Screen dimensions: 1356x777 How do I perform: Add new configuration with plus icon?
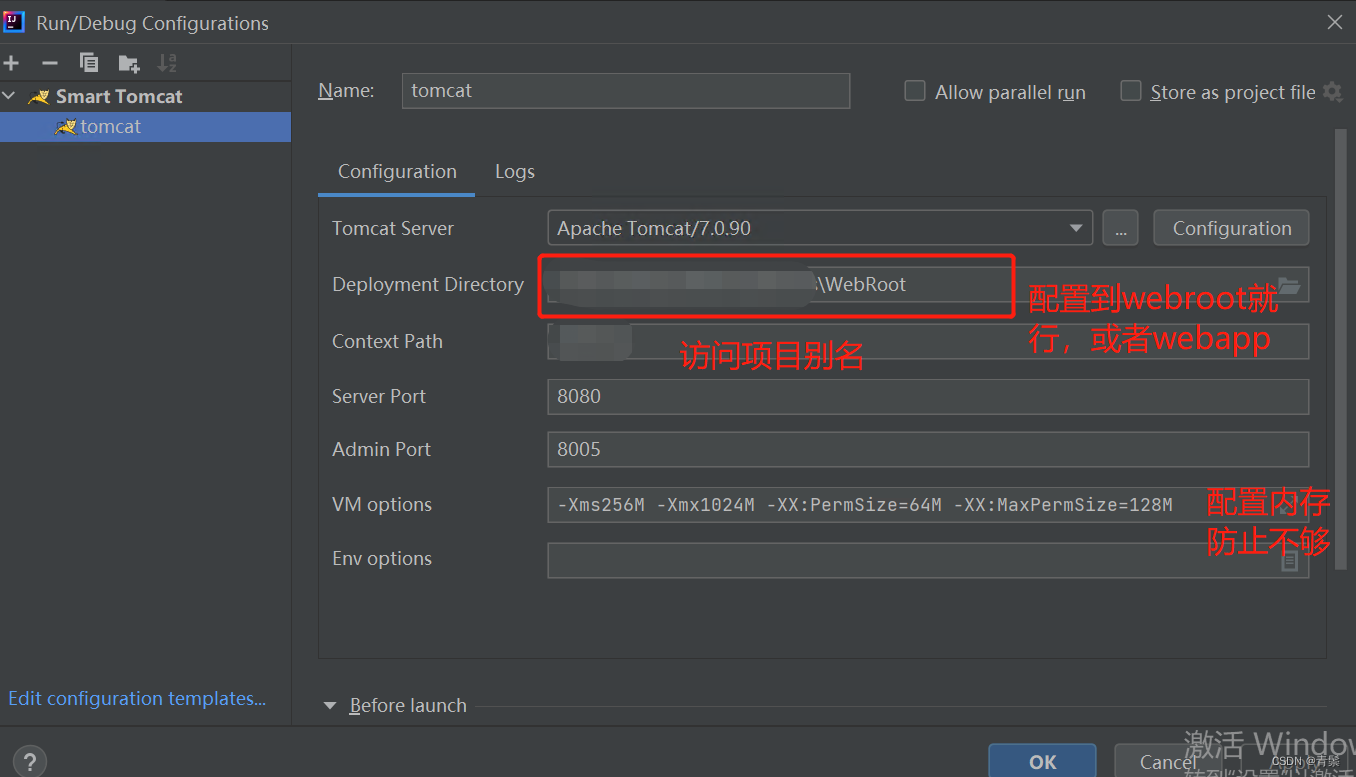pos(11,63)
